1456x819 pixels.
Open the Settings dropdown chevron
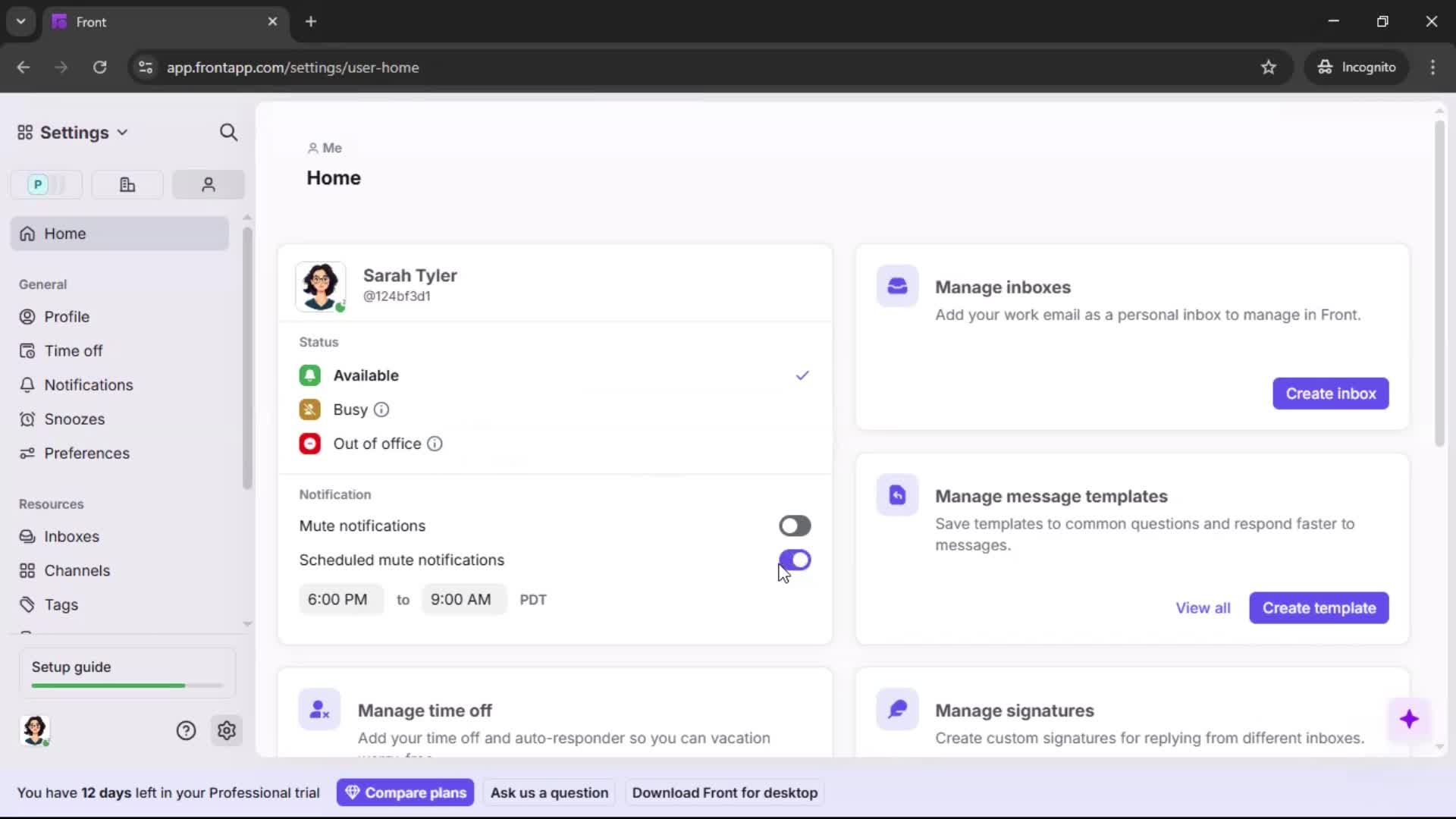pos(123,132)
